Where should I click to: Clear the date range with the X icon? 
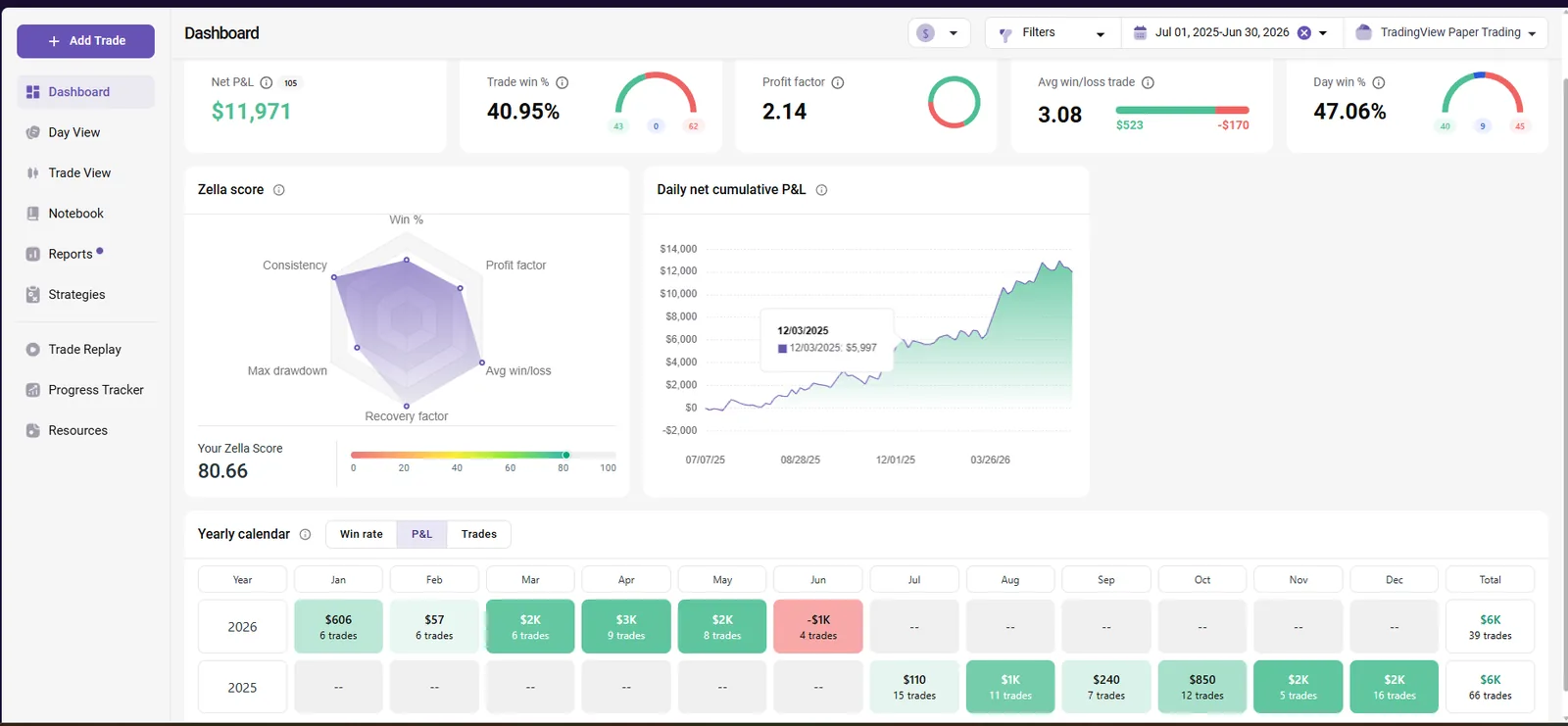pyautogui.click(x=1304, y=32)
